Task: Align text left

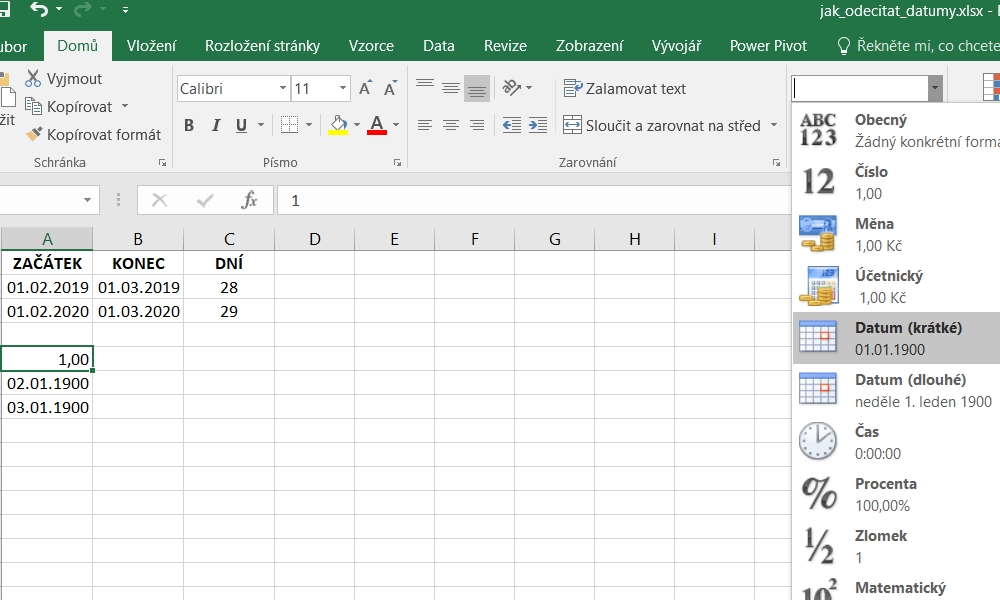Action: coord(425,125)
